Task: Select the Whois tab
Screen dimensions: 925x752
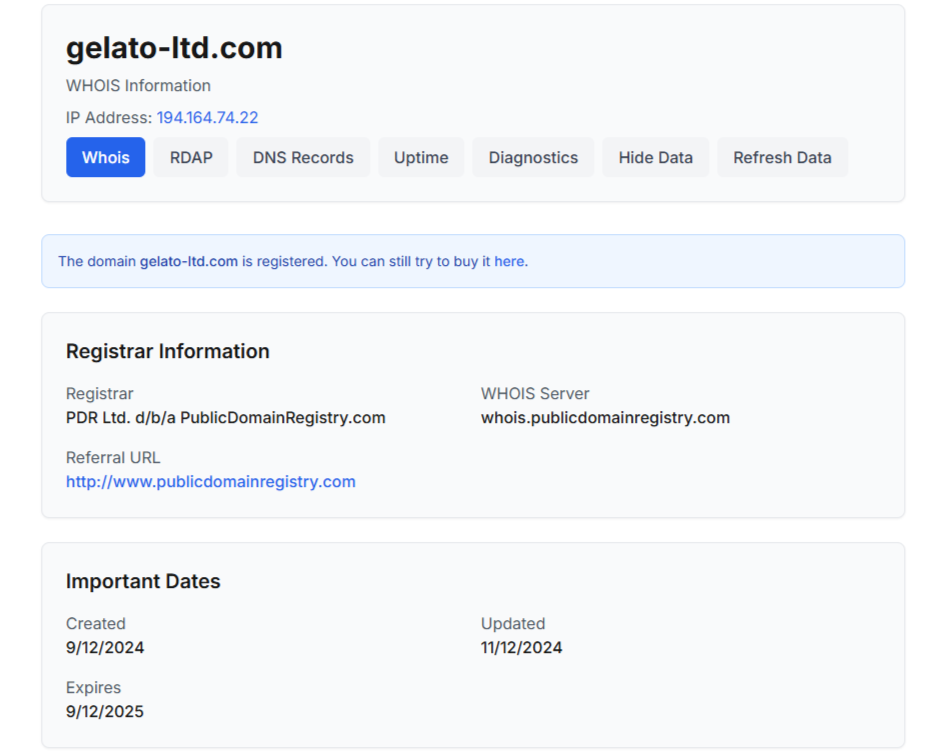Action: 105,157
